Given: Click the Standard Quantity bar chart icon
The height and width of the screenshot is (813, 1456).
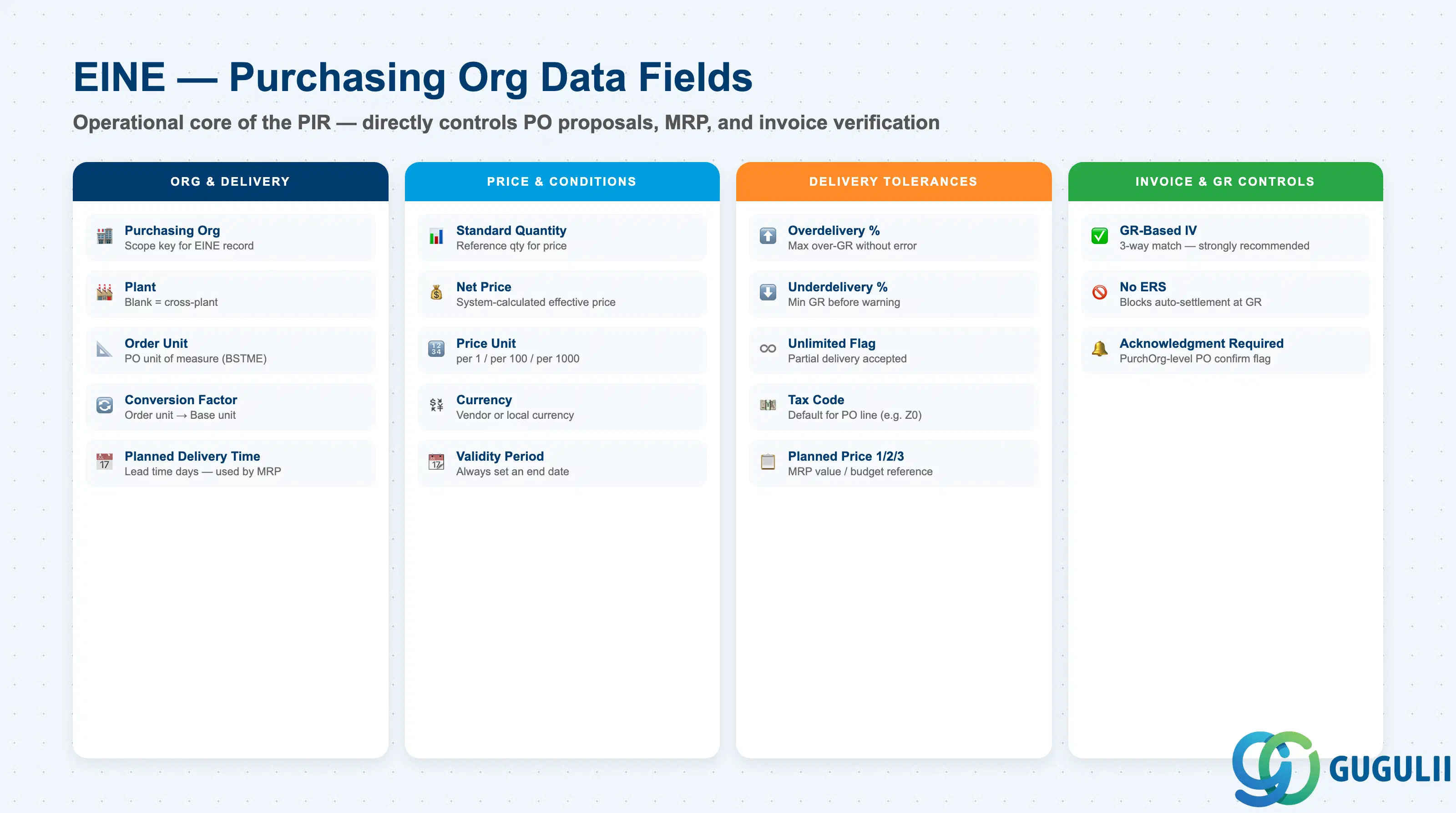Looking at the screenshot, I should tap(436, 236).
